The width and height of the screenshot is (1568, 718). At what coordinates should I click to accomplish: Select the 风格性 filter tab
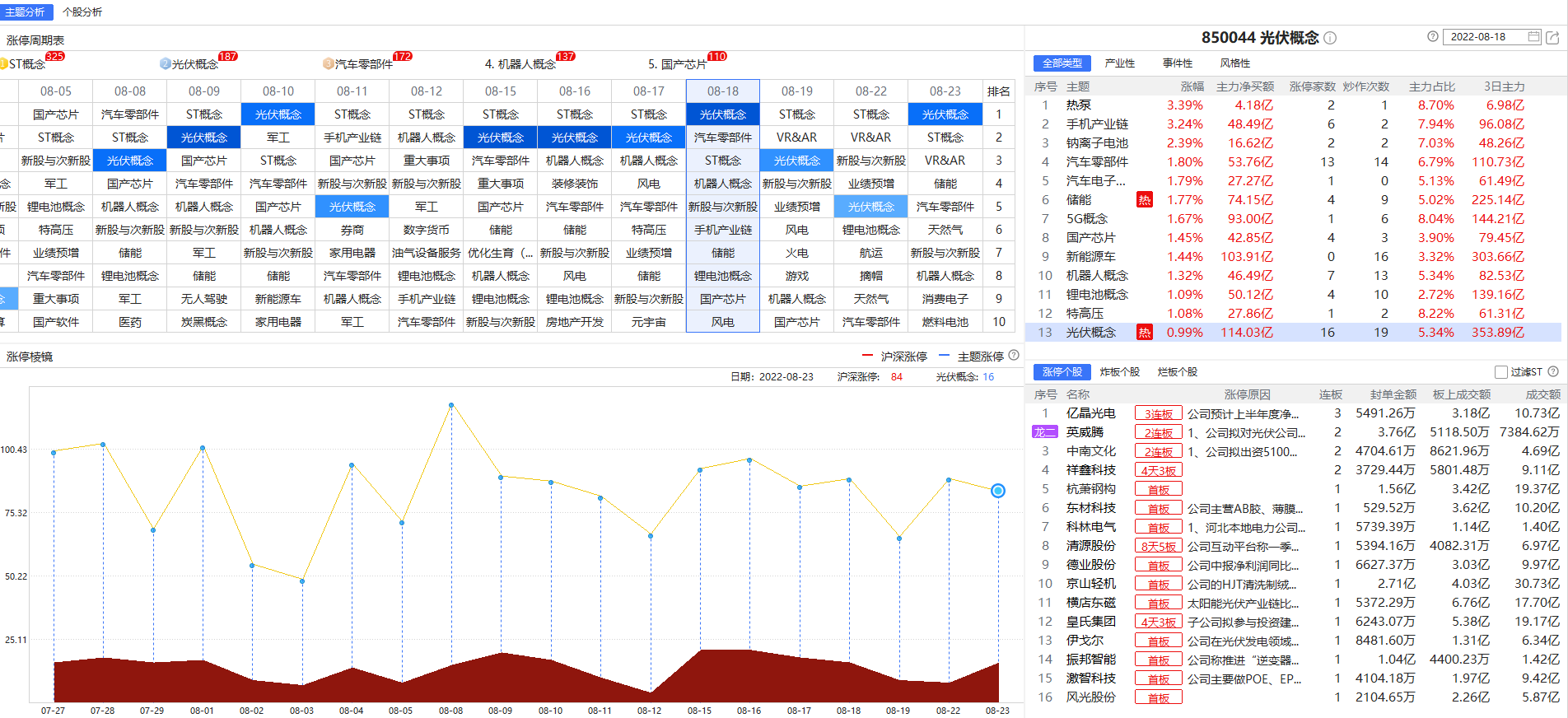(1235, 63)
